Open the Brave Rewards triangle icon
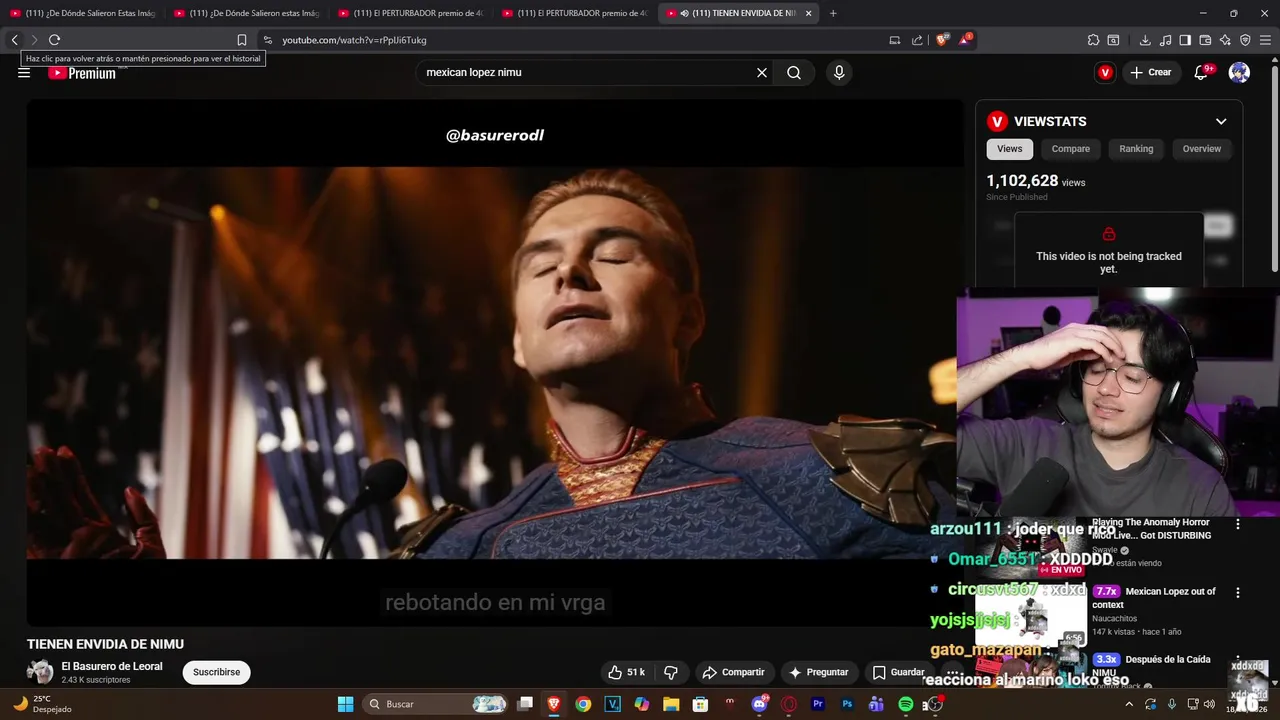 click(965, 40)
